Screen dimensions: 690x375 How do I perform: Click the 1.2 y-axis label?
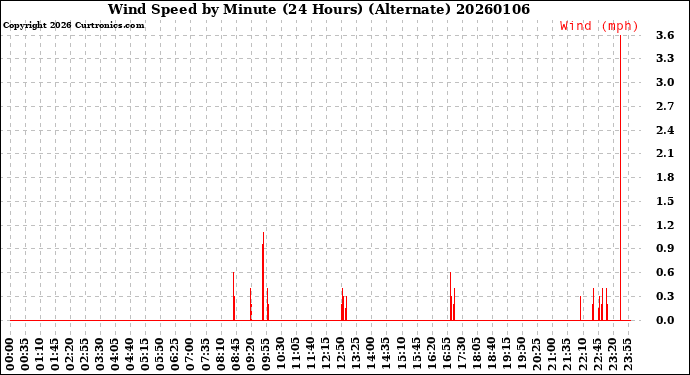pyautogui.click(x=665, y=225)
